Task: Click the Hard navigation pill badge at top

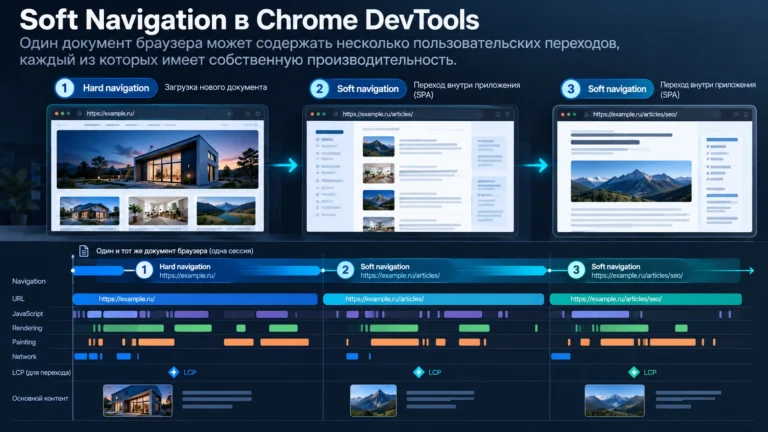Action: (x=106, y=88)
